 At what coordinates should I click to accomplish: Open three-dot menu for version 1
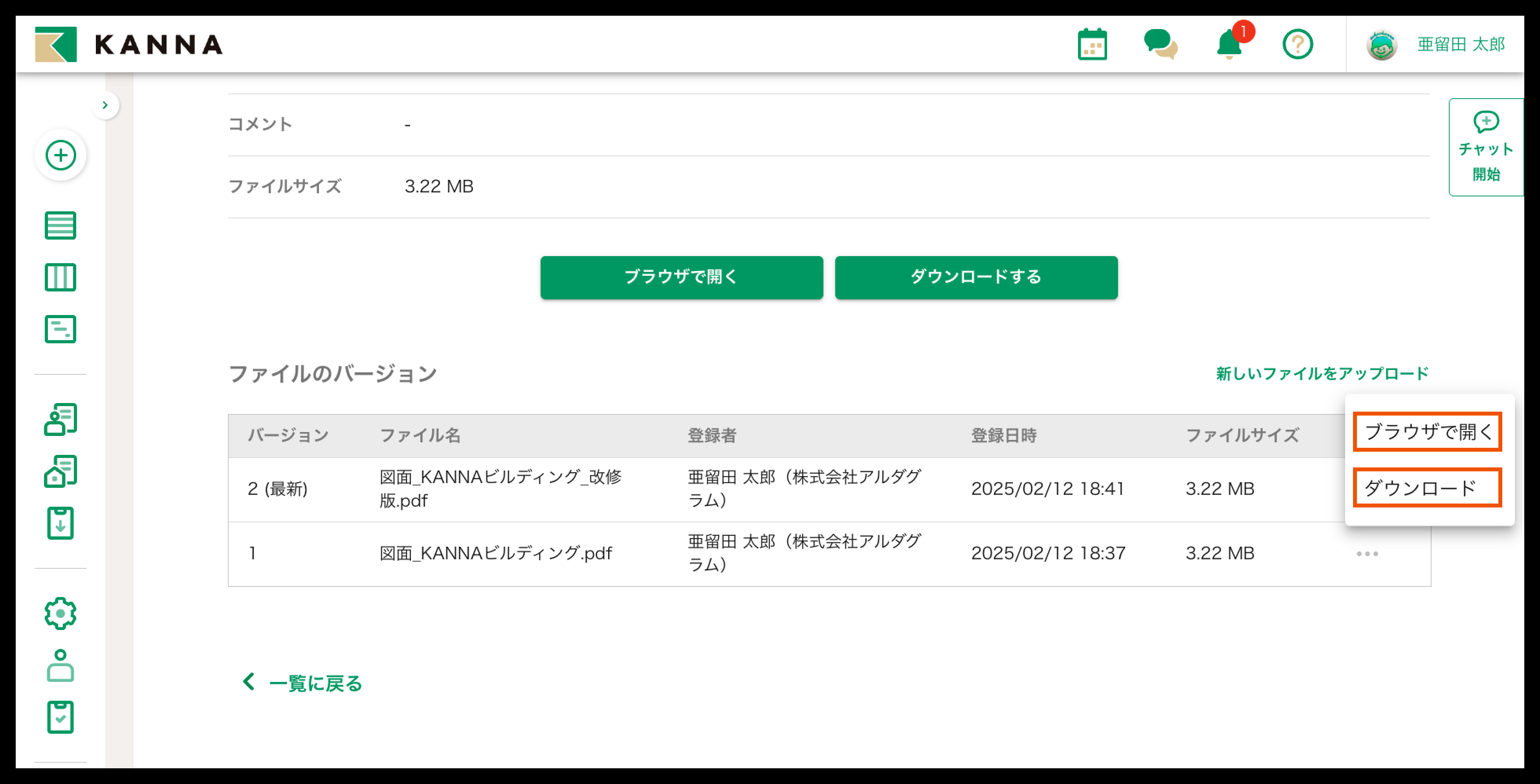[x=1367, y=554]
